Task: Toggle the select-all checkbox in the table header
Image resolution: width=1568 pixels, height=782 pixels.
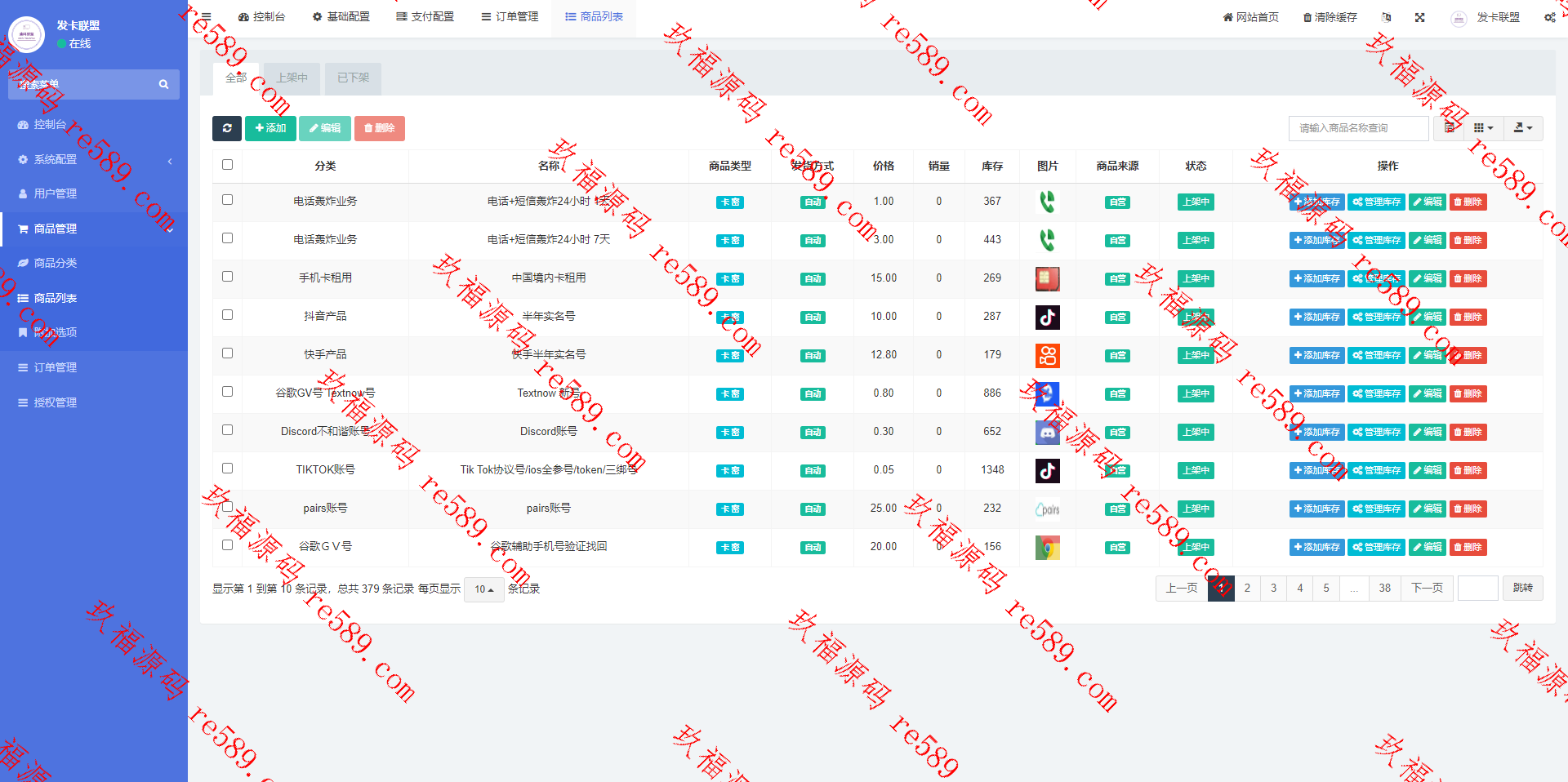Action: coord(227,165)
